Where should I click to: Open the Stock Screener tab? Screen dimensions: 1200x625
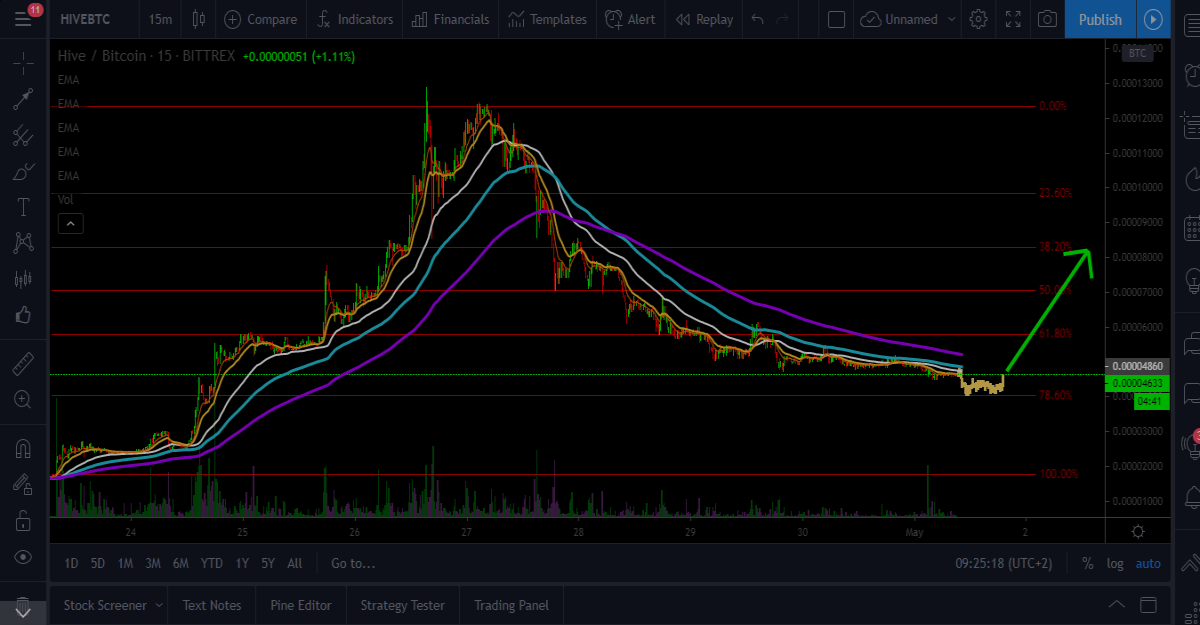tap(105, 605)
